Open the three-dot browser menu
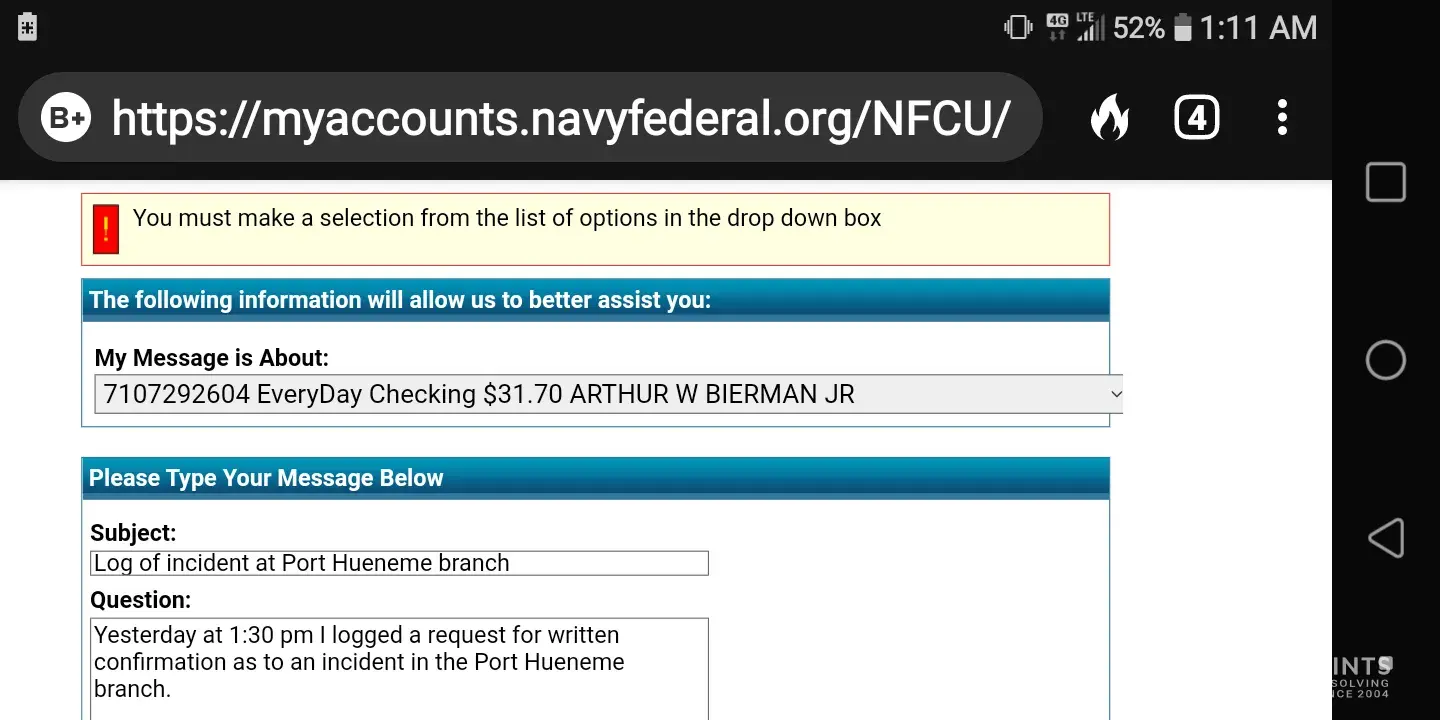 1282,118
